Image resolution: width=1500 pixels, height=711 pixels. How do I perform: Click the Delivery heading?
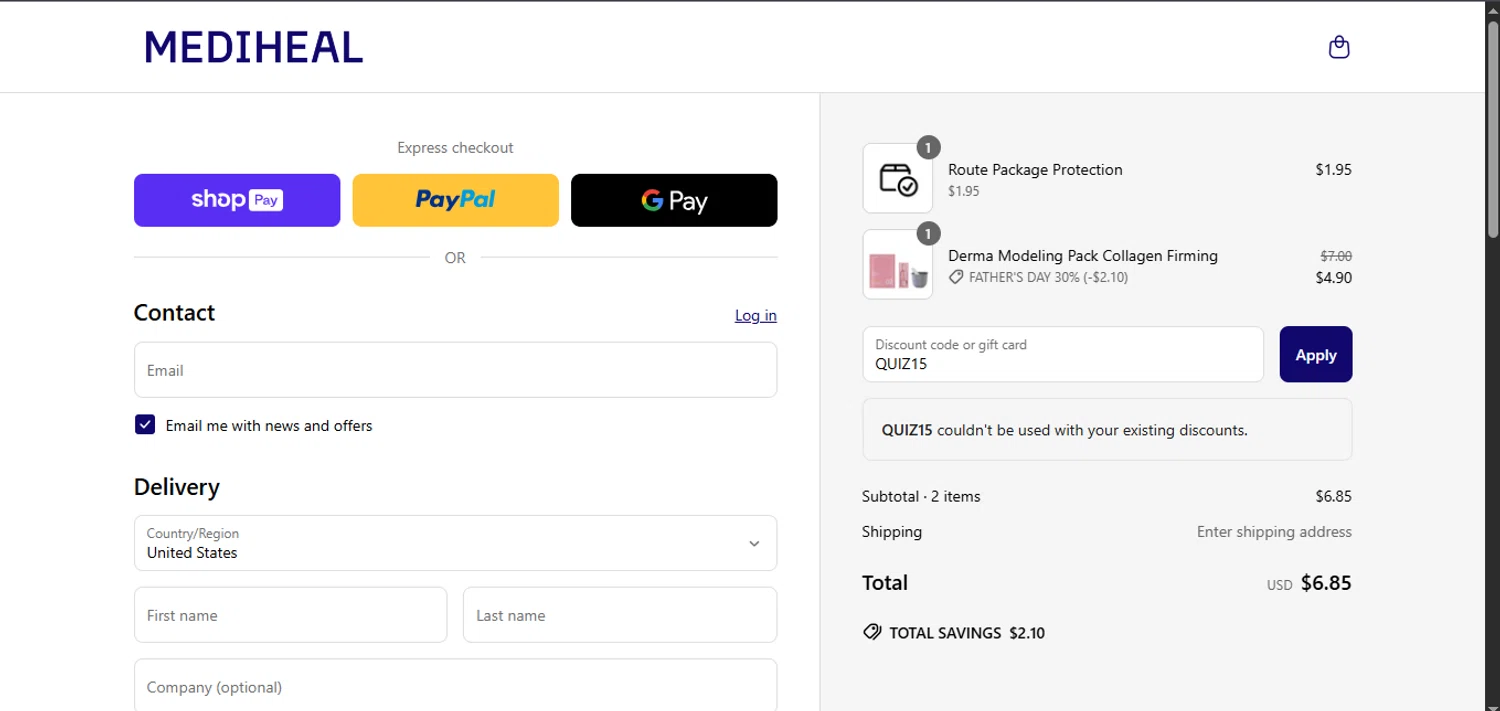pyautogui.click(x=176, y=487)
